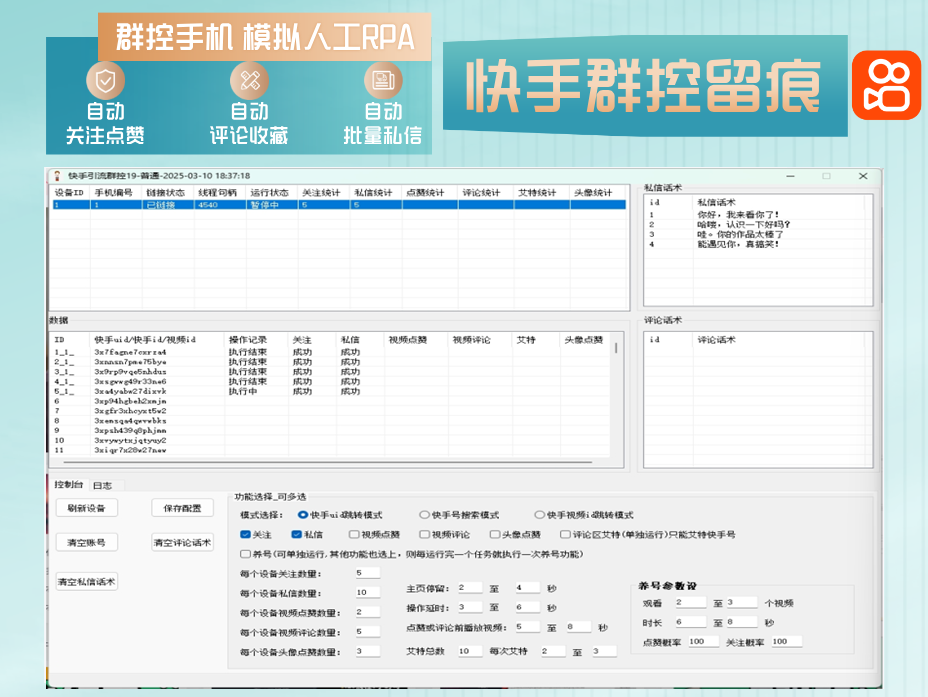Select 快手uid跳转模式 radio button
The image size is (928, 697).
click(303, 515)
